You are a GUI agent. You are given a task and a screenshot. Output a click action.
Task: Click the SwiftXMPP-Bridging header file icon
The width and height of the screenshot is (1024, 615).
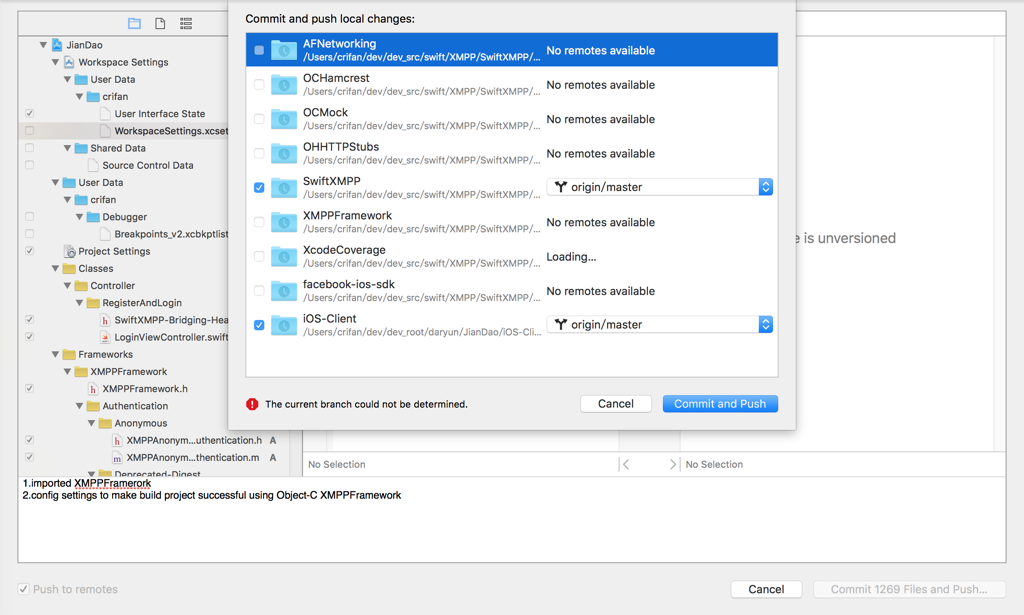point(105,320)
